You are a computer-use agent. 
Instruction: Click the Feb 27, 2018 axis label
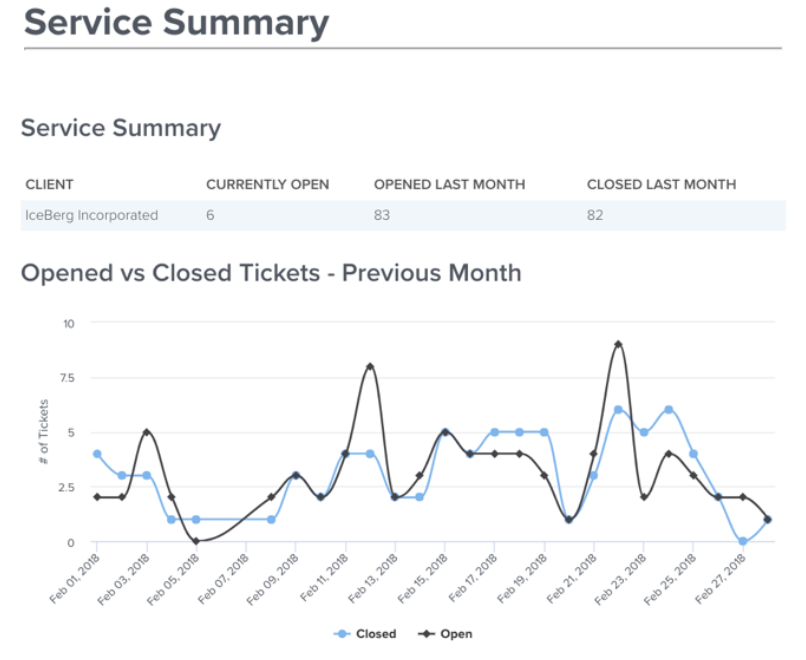tap(720, 579)
